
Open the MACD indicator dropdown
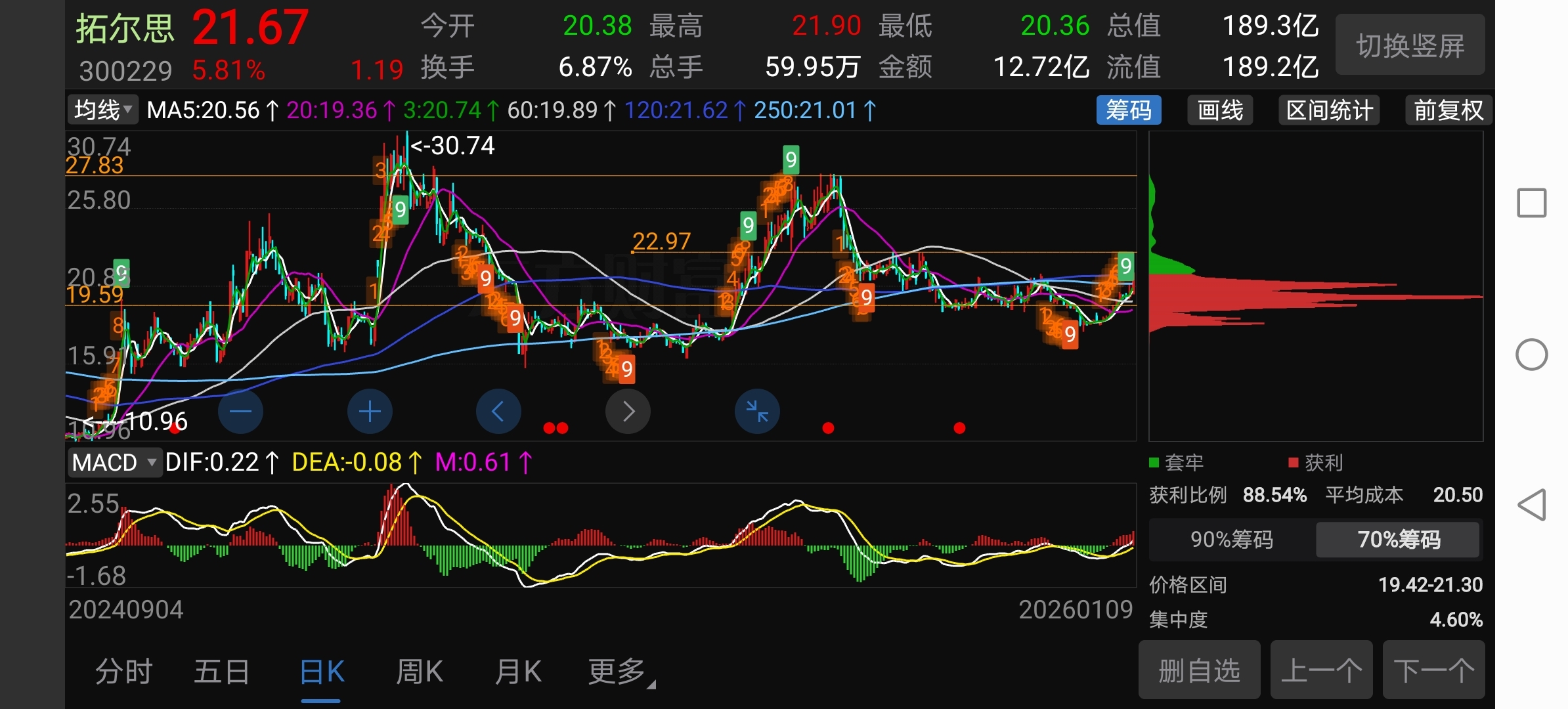click(x=114, y=463)
